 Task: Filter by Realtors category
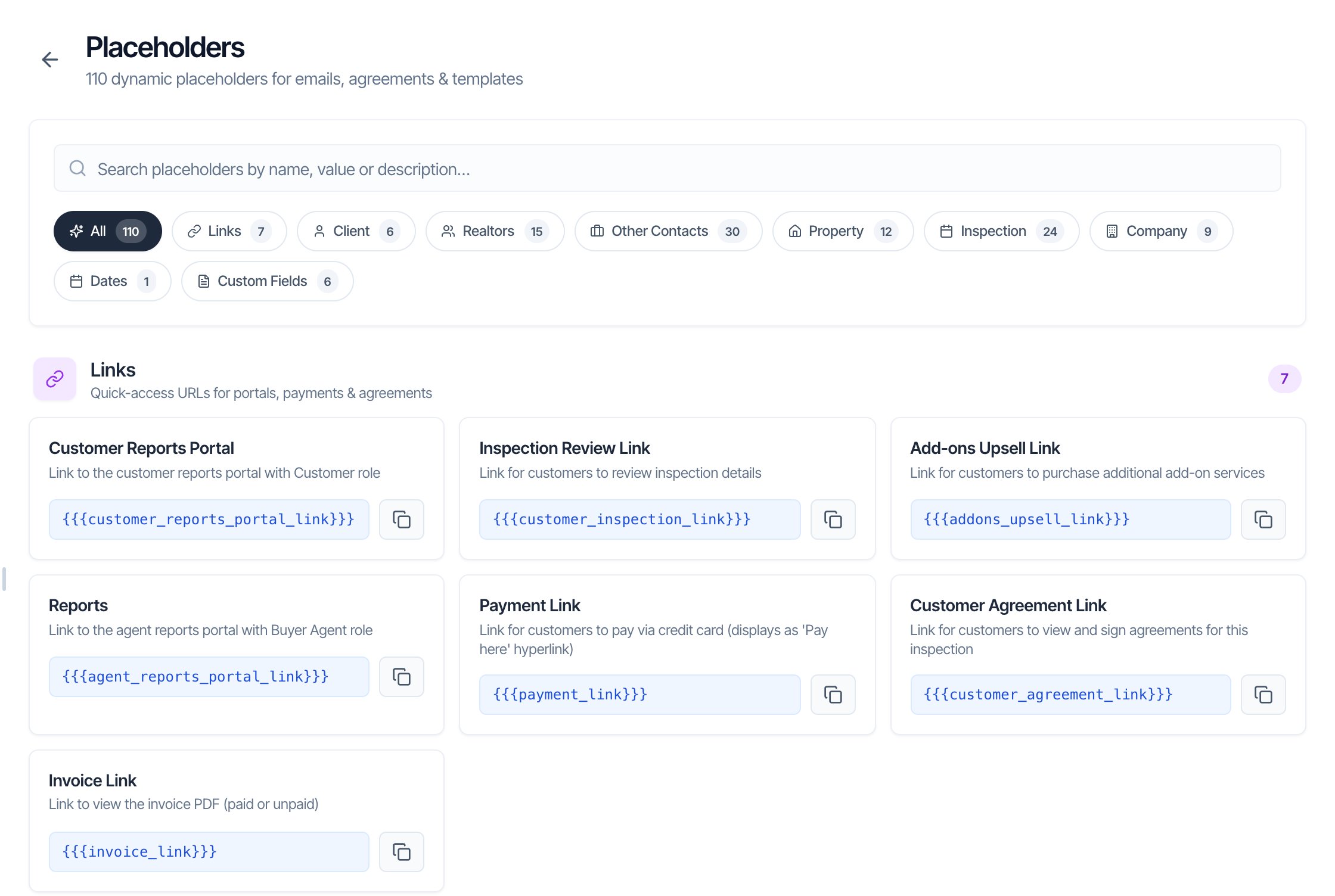click(x=495, y=231)
